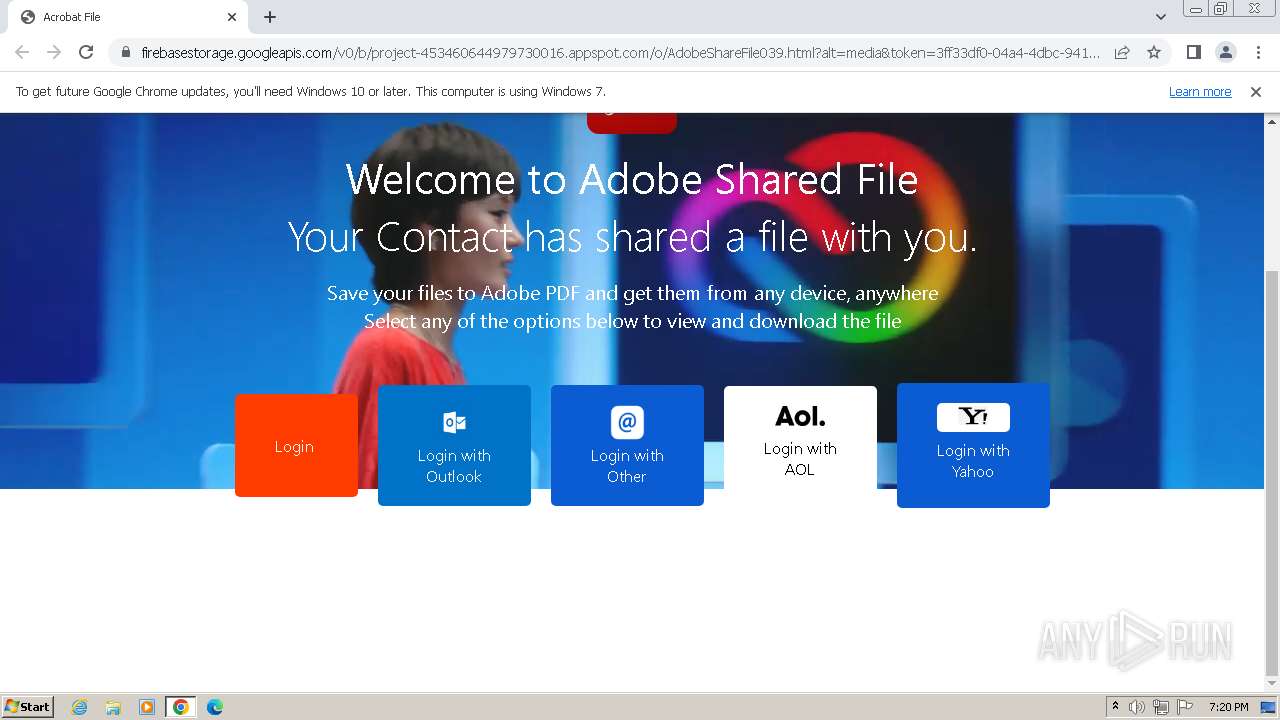Click 'Your Contact has shared a file' text
Viewport: 1280px width, 720px height.
[x=632, y=238]
